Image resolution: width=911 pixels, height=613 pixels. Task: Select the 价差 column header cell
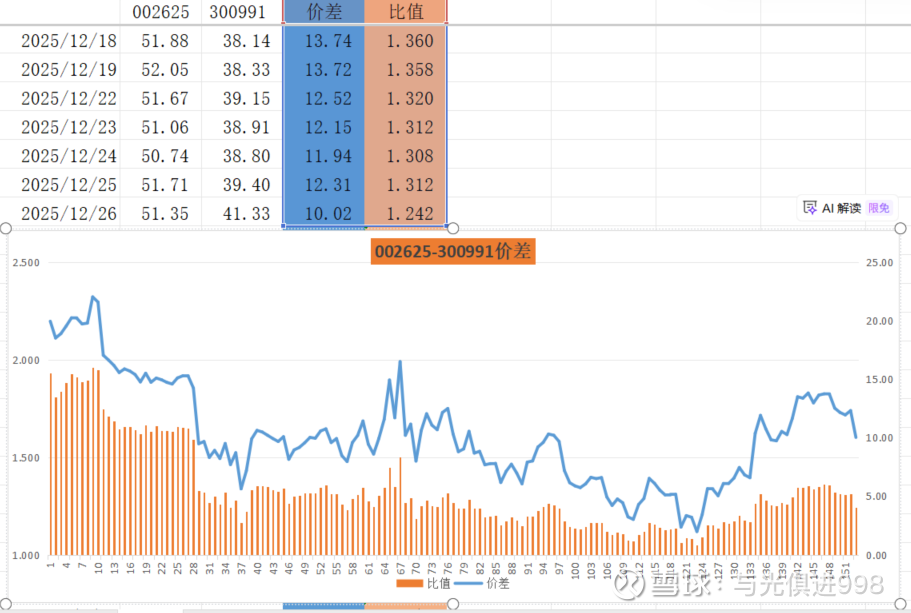pos(324,12)
